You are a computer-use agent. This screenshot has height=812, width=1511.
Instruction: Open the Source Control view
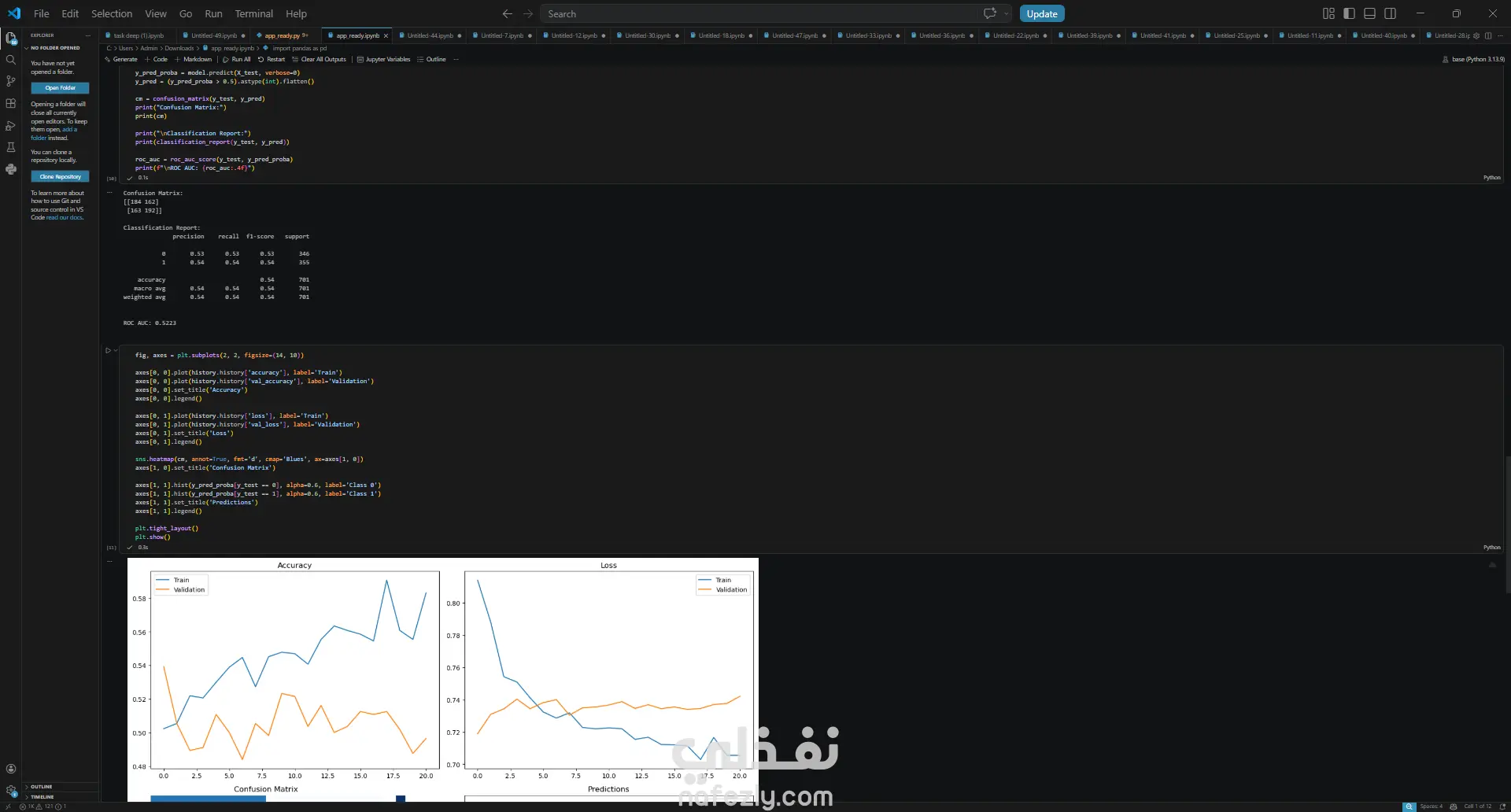pos(11,81)
